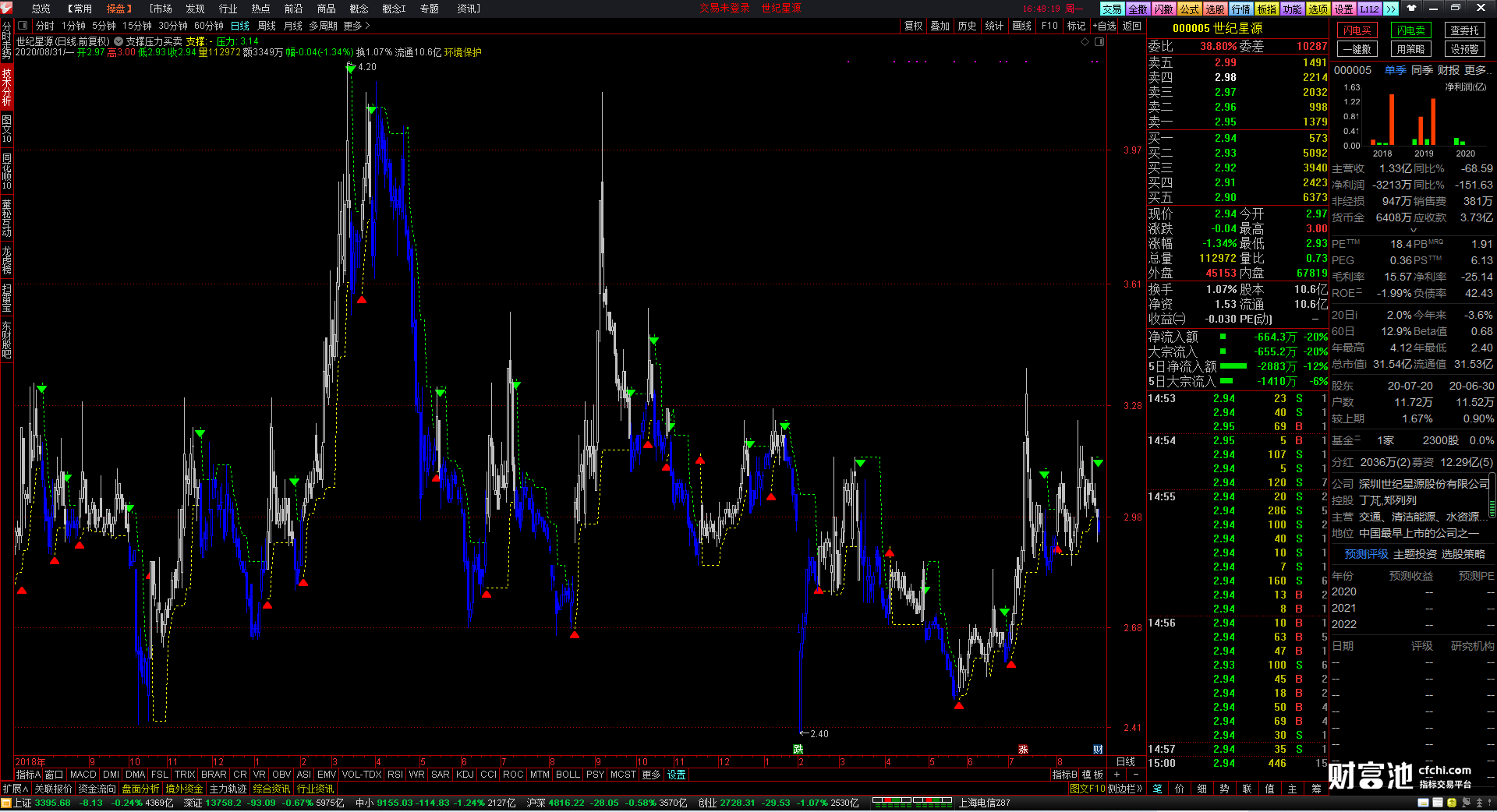Click the plus zoom-in button below the chart
Viewport: 1497px width, 812px height.
click(1117, 775)
